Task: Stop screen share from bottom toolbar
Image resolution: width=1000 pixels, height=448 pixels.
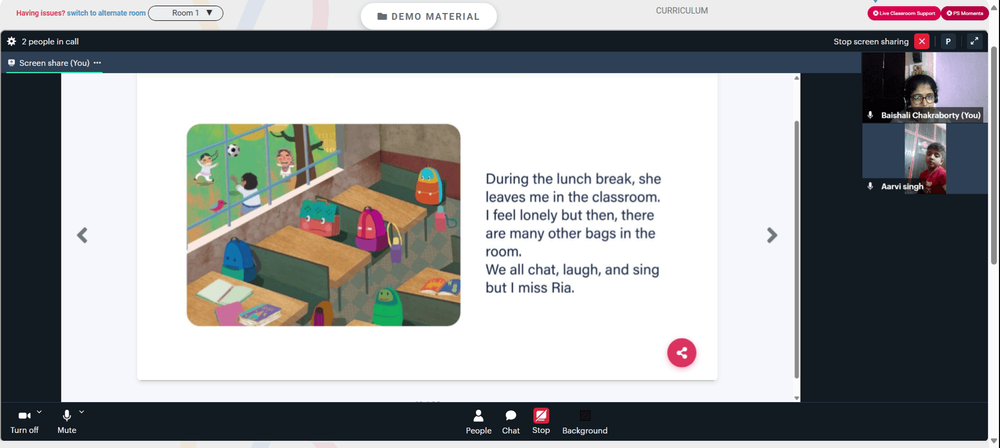Action: (541, 422)
